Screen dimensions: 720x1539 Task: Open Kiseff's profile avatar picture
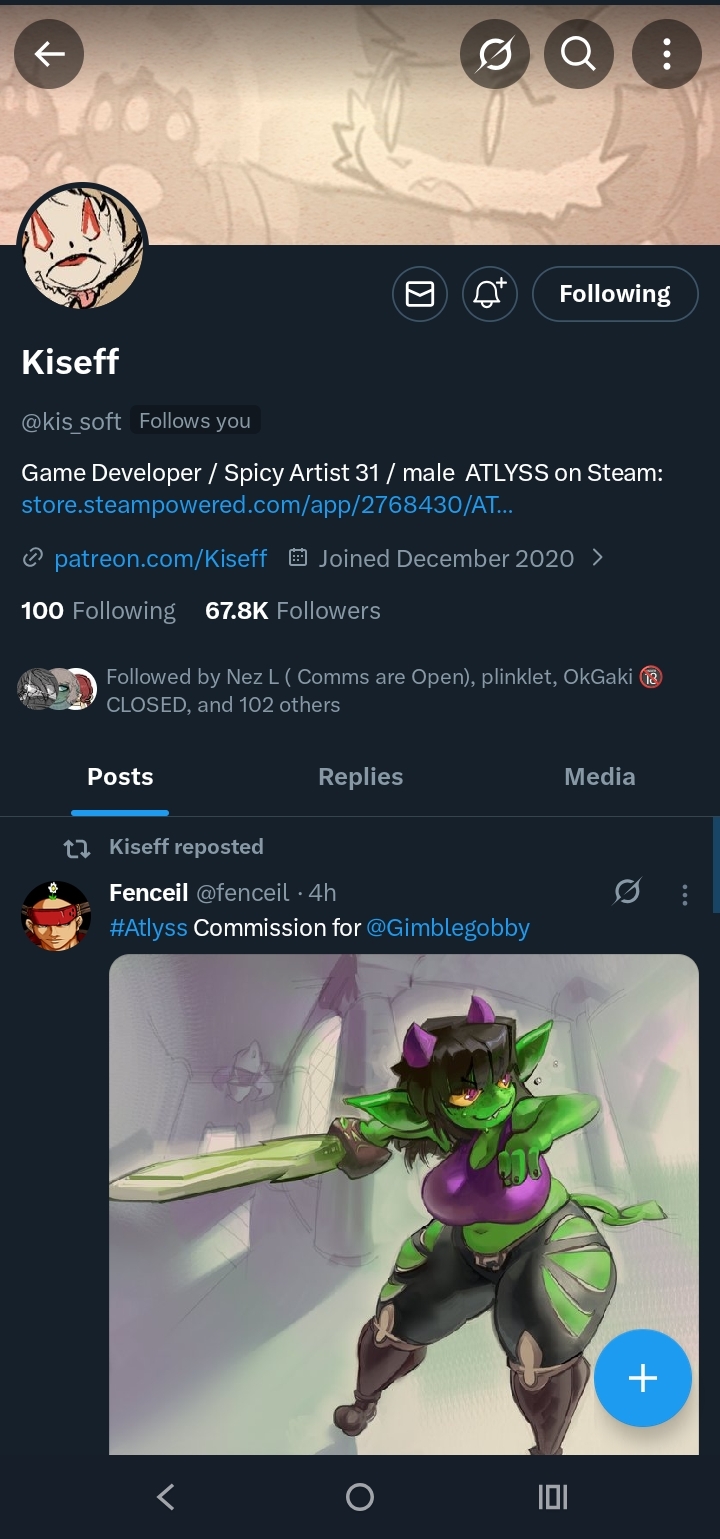82,248
